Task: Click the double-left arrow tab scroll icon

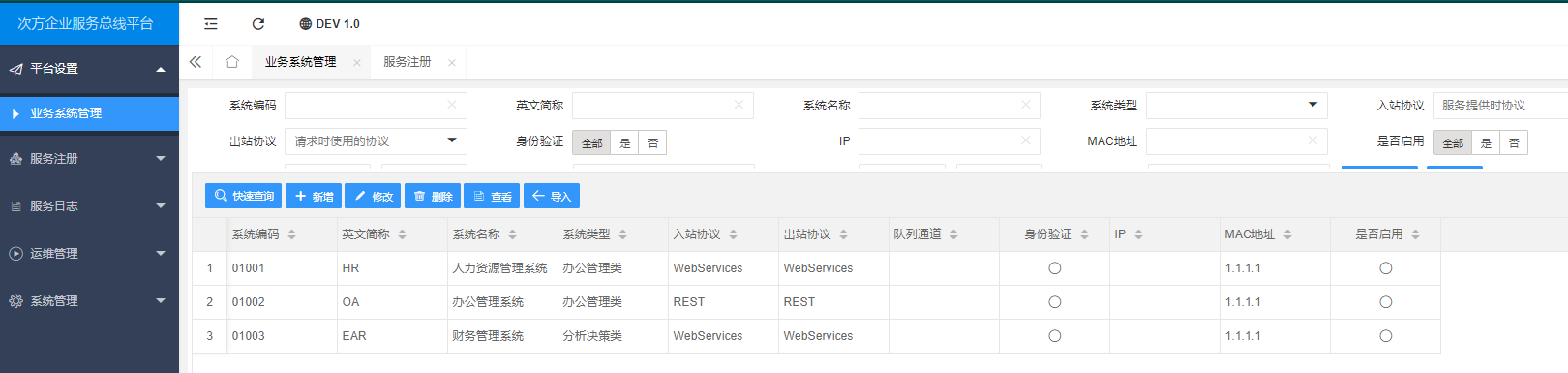Action: coord(196,62)
